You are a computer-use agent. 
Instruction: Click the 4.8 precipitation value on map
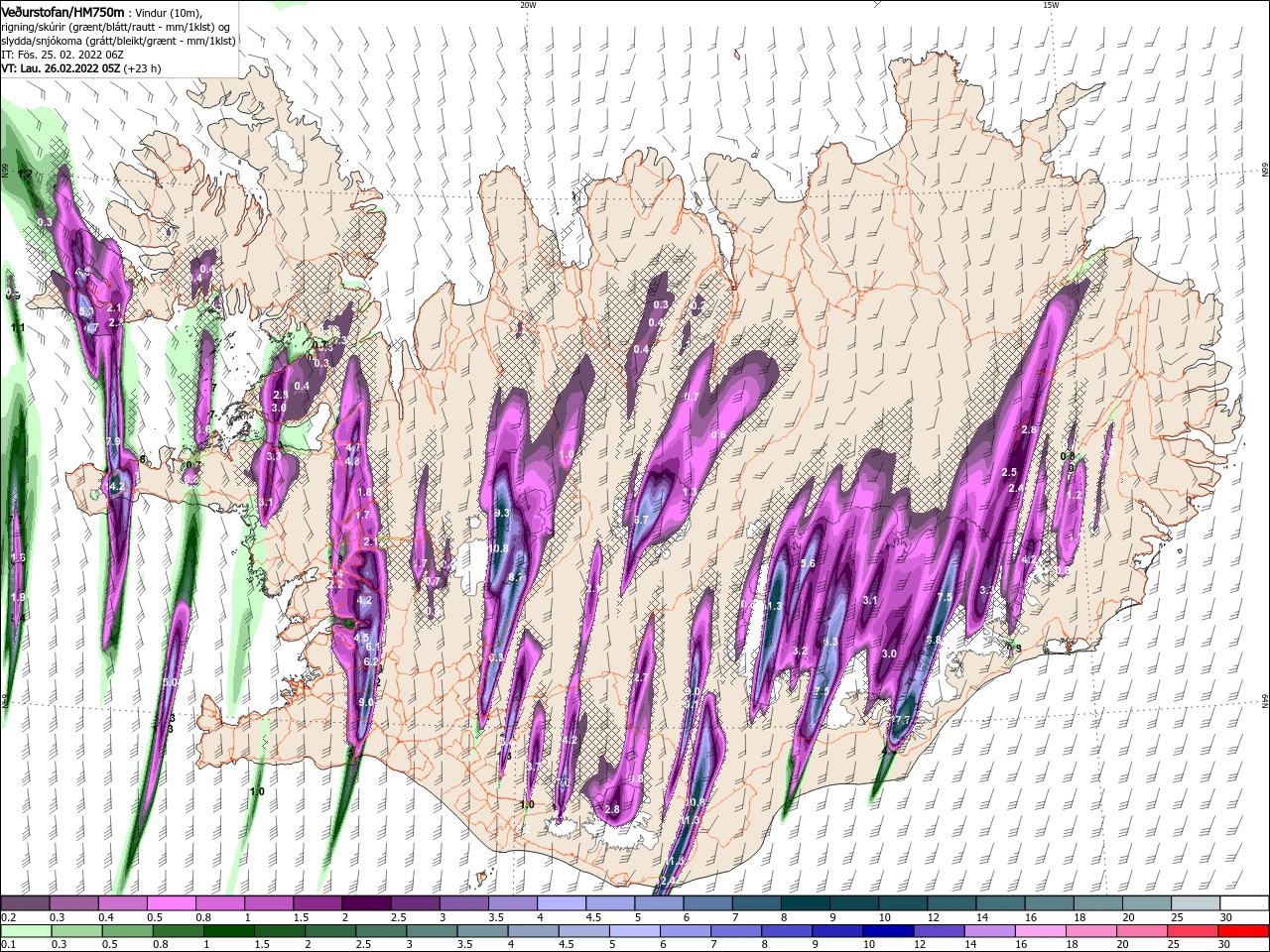[x=351, y=461]
